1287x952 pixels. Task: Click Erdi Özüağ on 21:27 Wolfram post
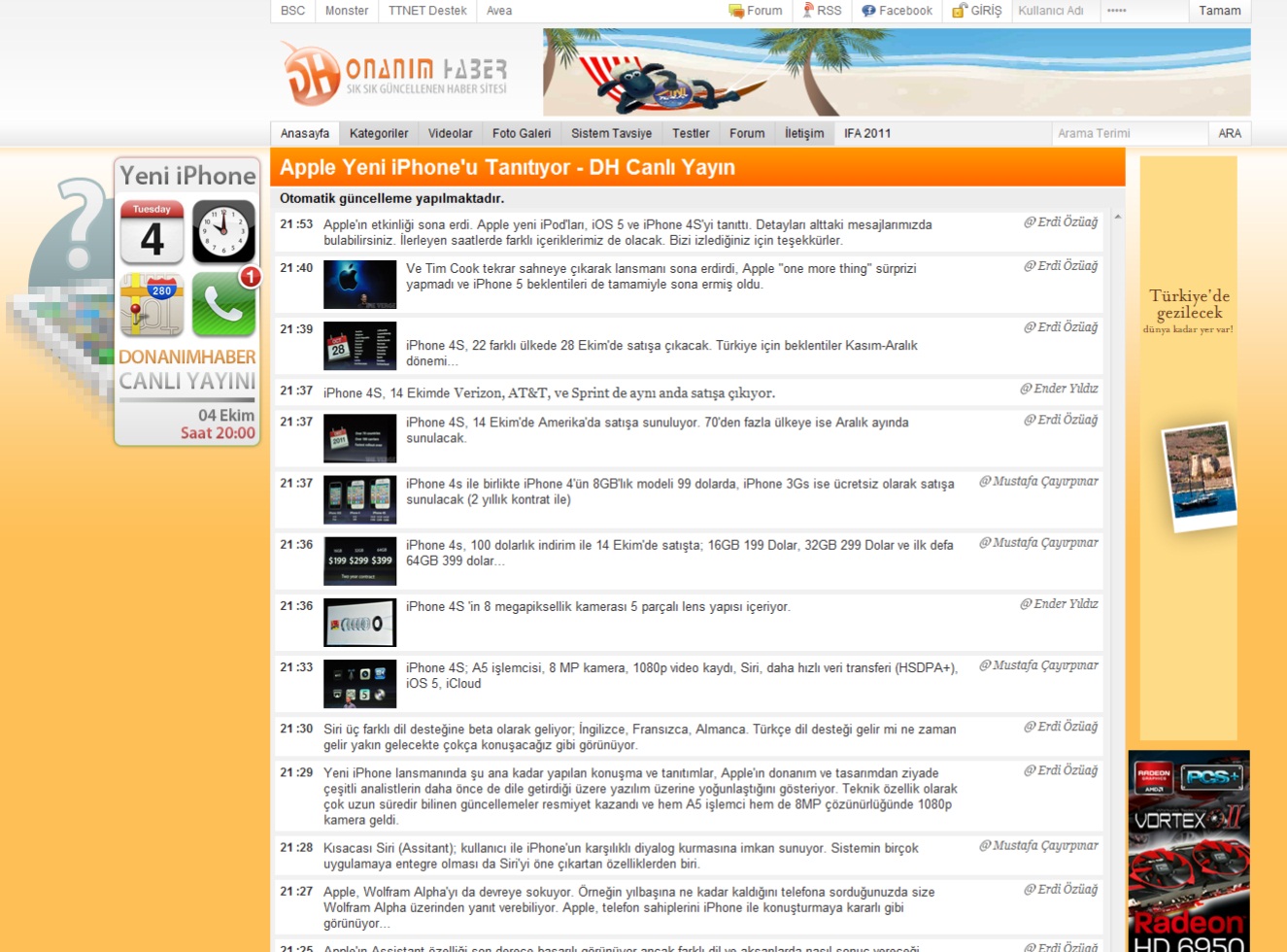pos(1061,889)
